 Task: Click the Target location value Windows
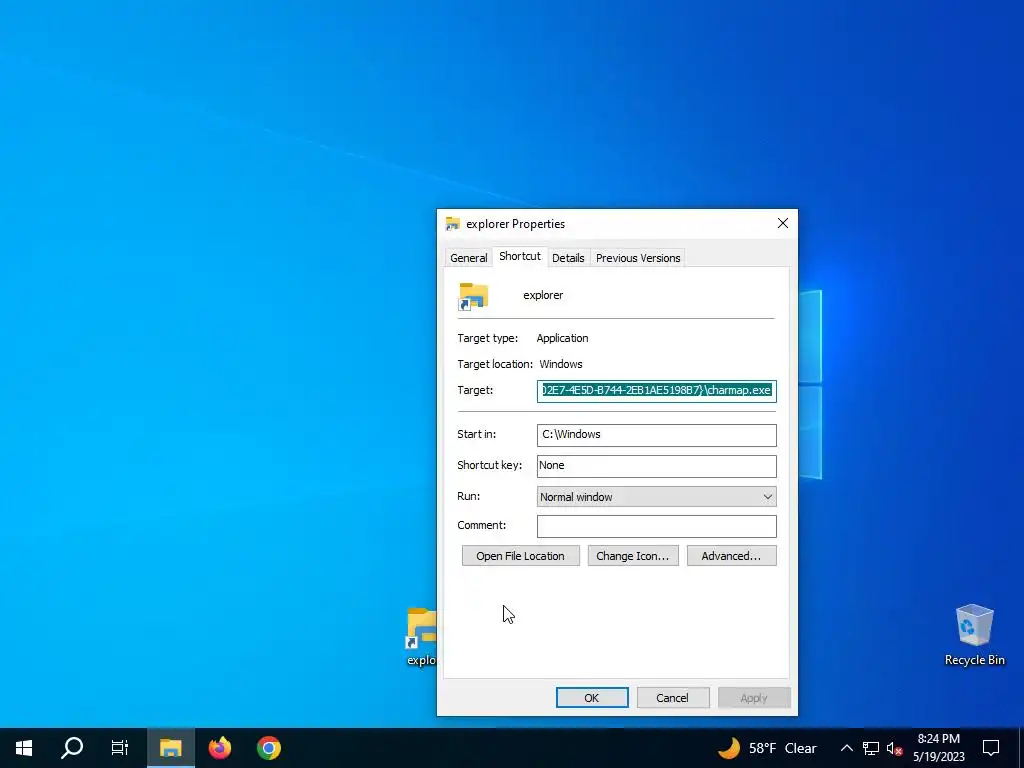point(561,364)
